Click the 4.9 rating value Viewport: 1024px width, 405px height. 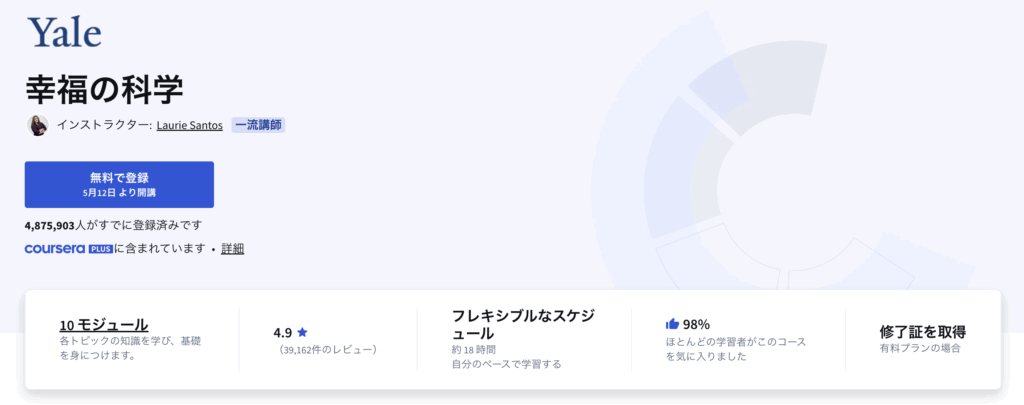(x=283, y=332)
